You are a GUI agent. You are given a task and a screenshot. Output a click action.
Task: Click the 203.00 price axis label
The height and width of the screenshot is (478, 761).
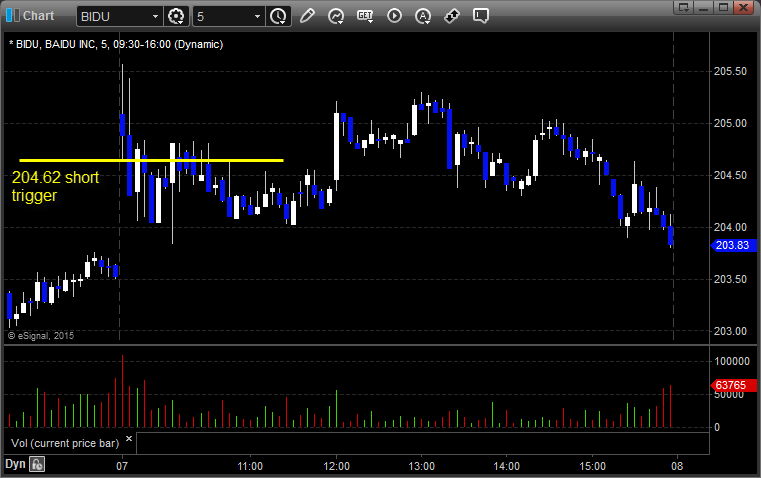730,331
